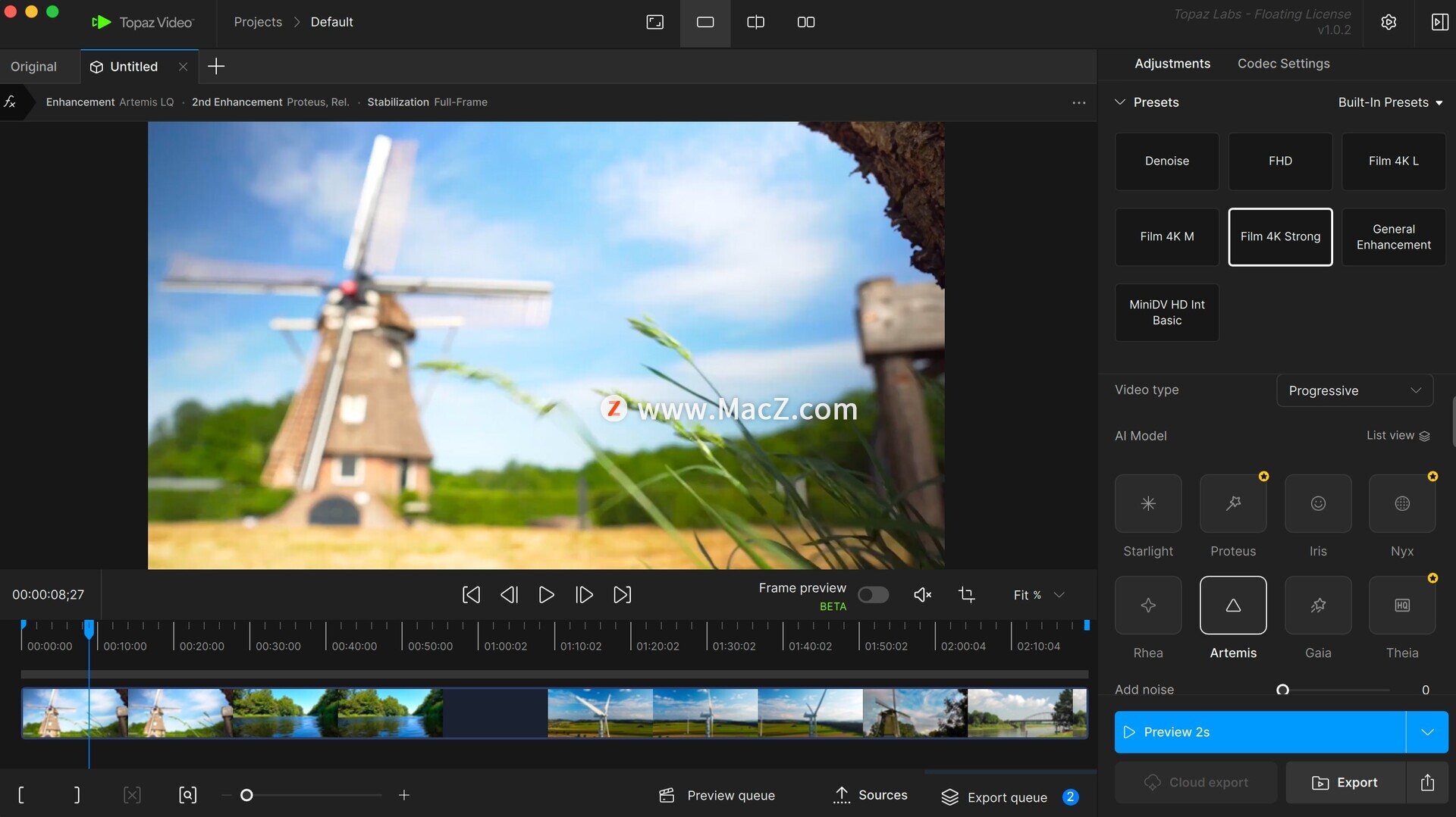
Task: Mute the video audio
Action: coord(922,595)
